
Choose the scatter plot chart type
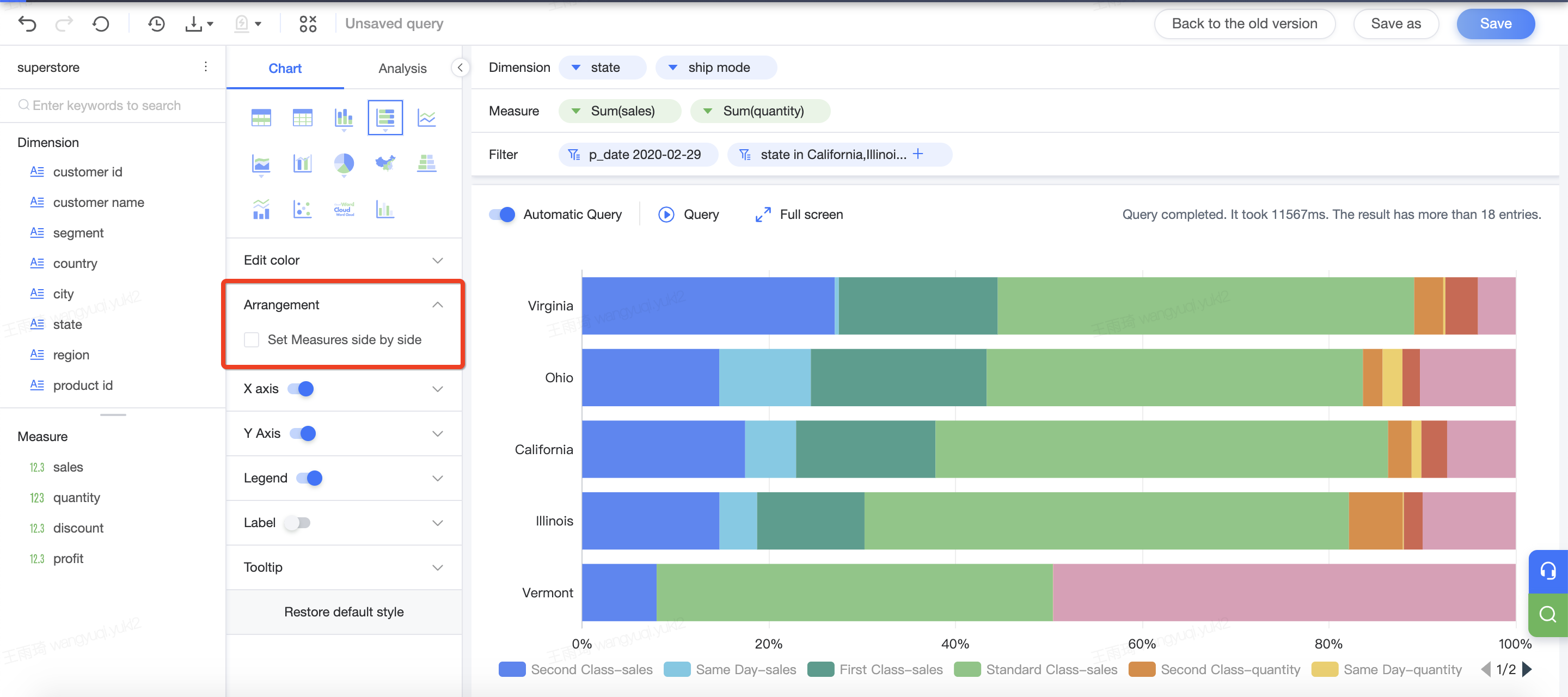click(303, 210)
